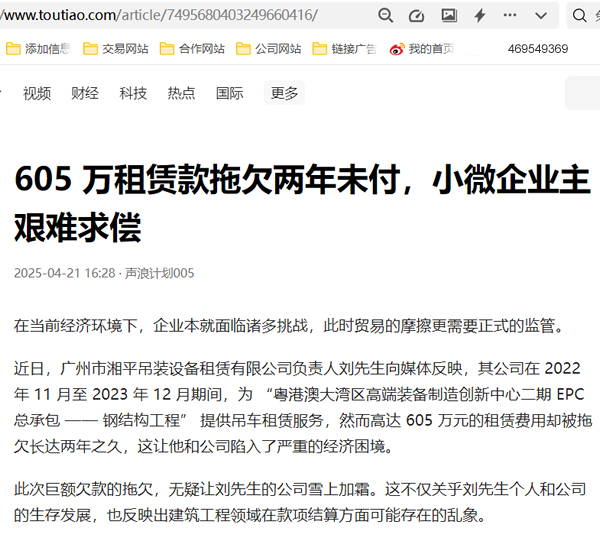Screen dimensions: 600x535
Task: Open the Weibo 我的首页 bookmark
Action: [x=422, y=49]
